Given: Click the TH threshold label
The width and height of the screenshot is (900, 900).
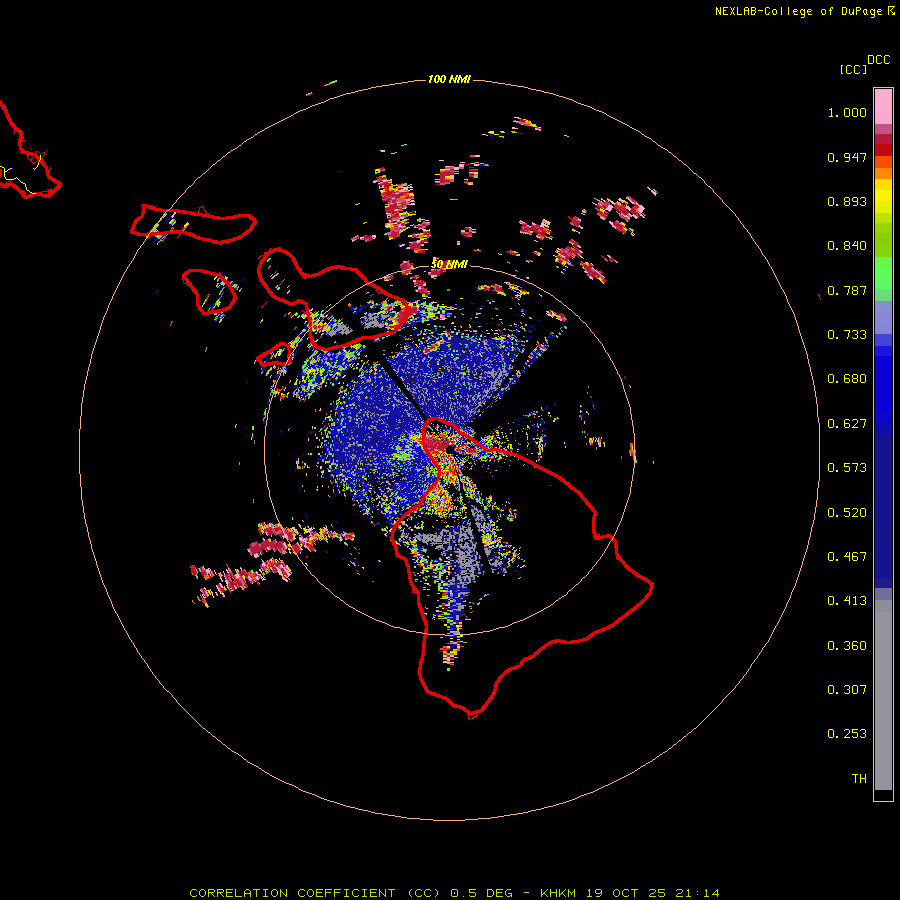Looking at the screenshot, I should [859, 779].
